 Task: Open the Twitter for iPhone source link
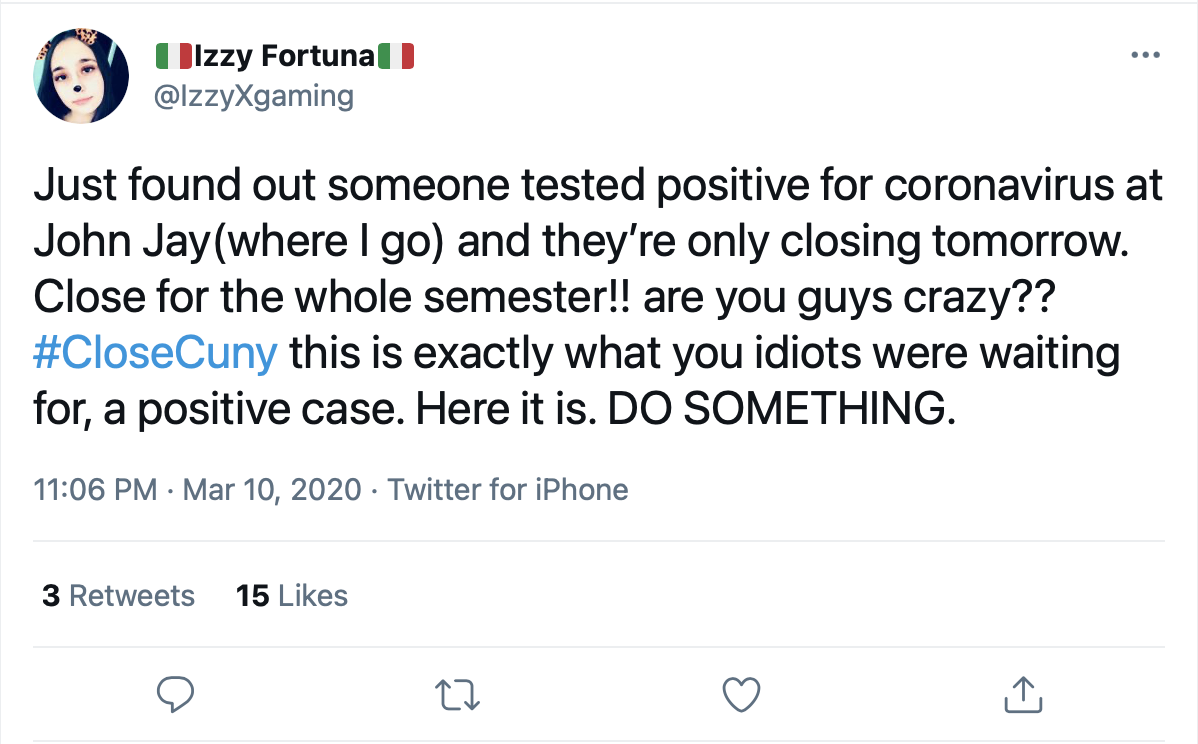tap(507, 490)
